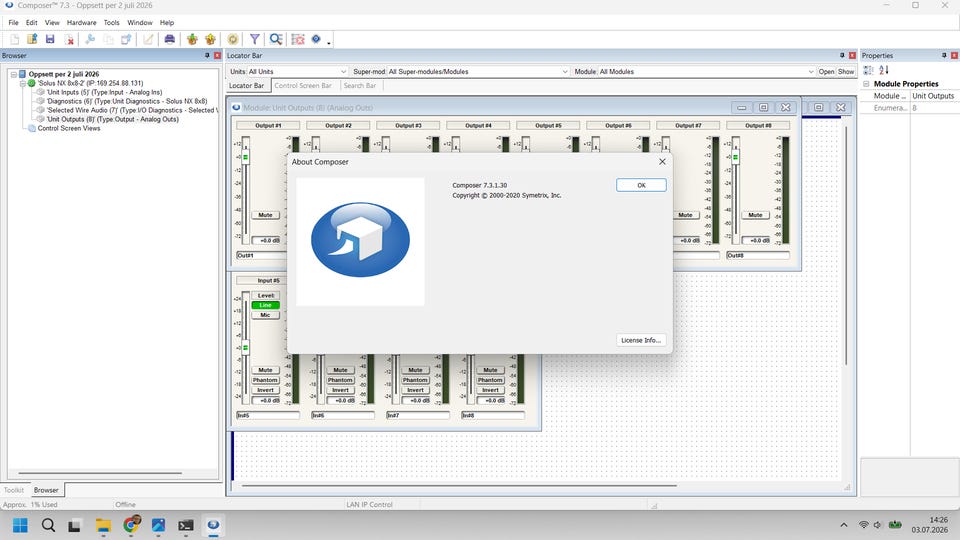The width and height of the screenshot is (960, 540).
Task: Click the upward arrow box upload icon
Action: point(211,39)
